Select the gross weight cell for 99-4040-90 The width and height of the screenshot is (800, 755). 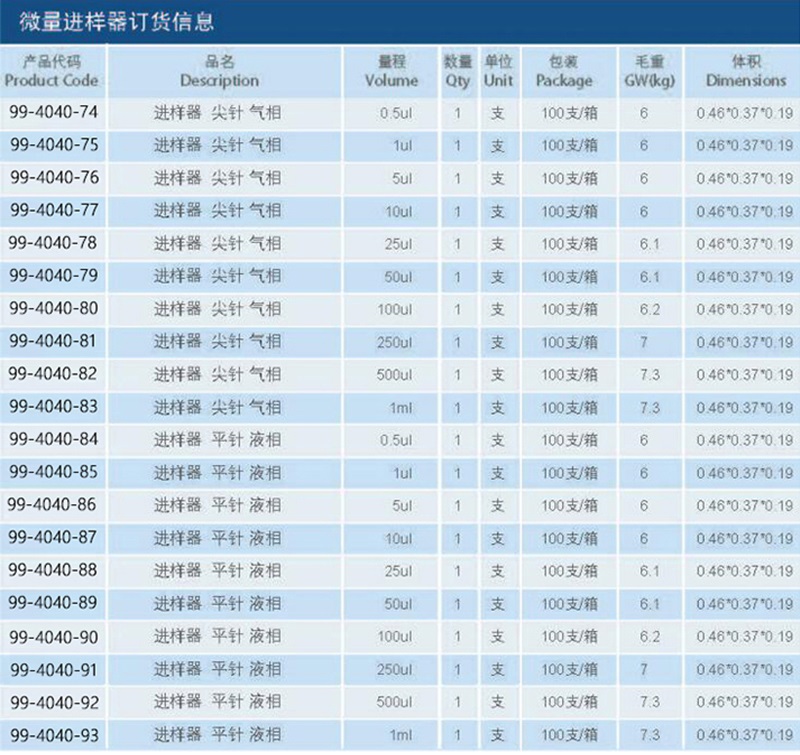click(644, 636)
